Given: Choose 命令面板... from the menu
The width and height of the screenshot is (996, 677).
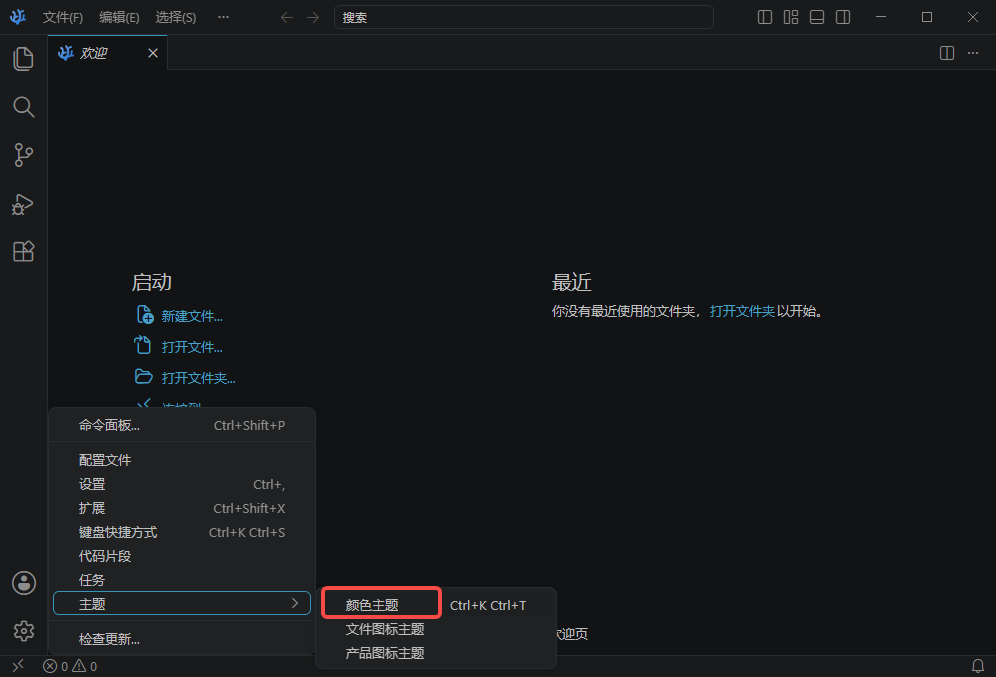Looking at the screenshot, I should pos(182,426).
